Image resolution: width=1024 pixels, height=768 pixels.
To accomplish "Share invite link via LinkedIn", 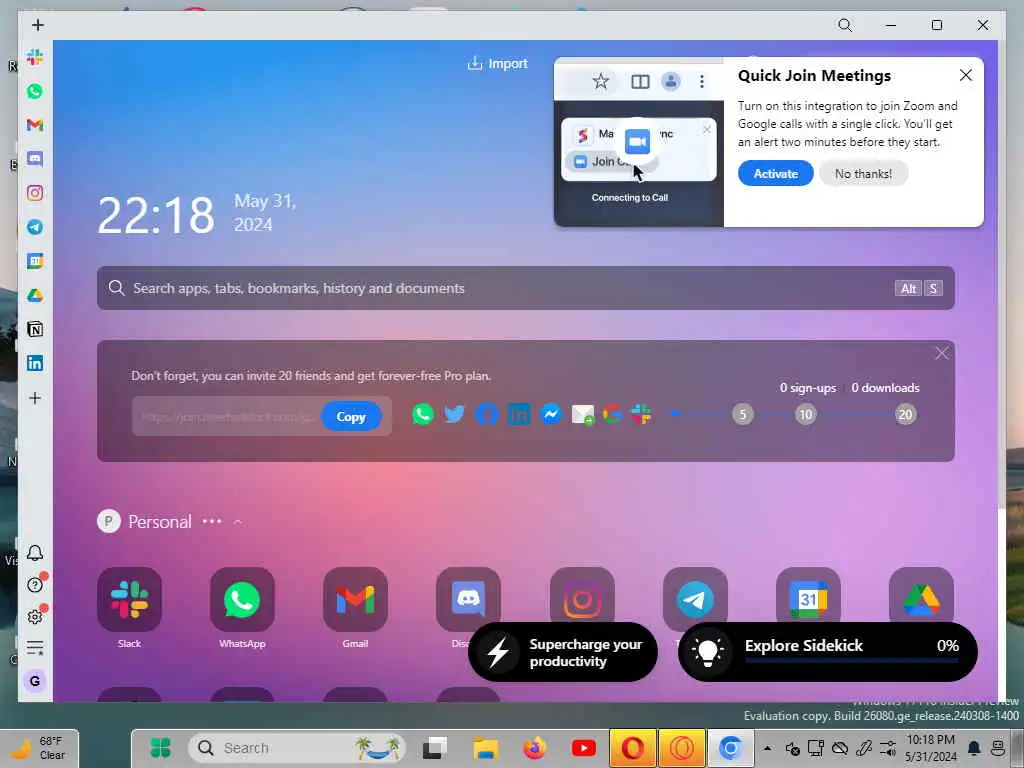I will [519, 414].
